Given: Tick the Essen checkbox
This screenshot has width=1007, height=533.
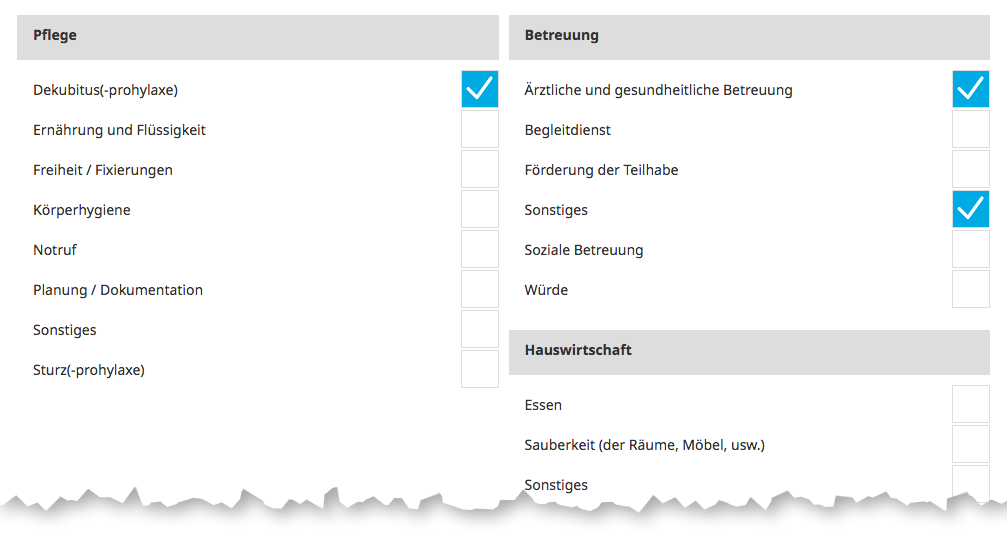Looking at the screenshot, I should pos(971,404).
